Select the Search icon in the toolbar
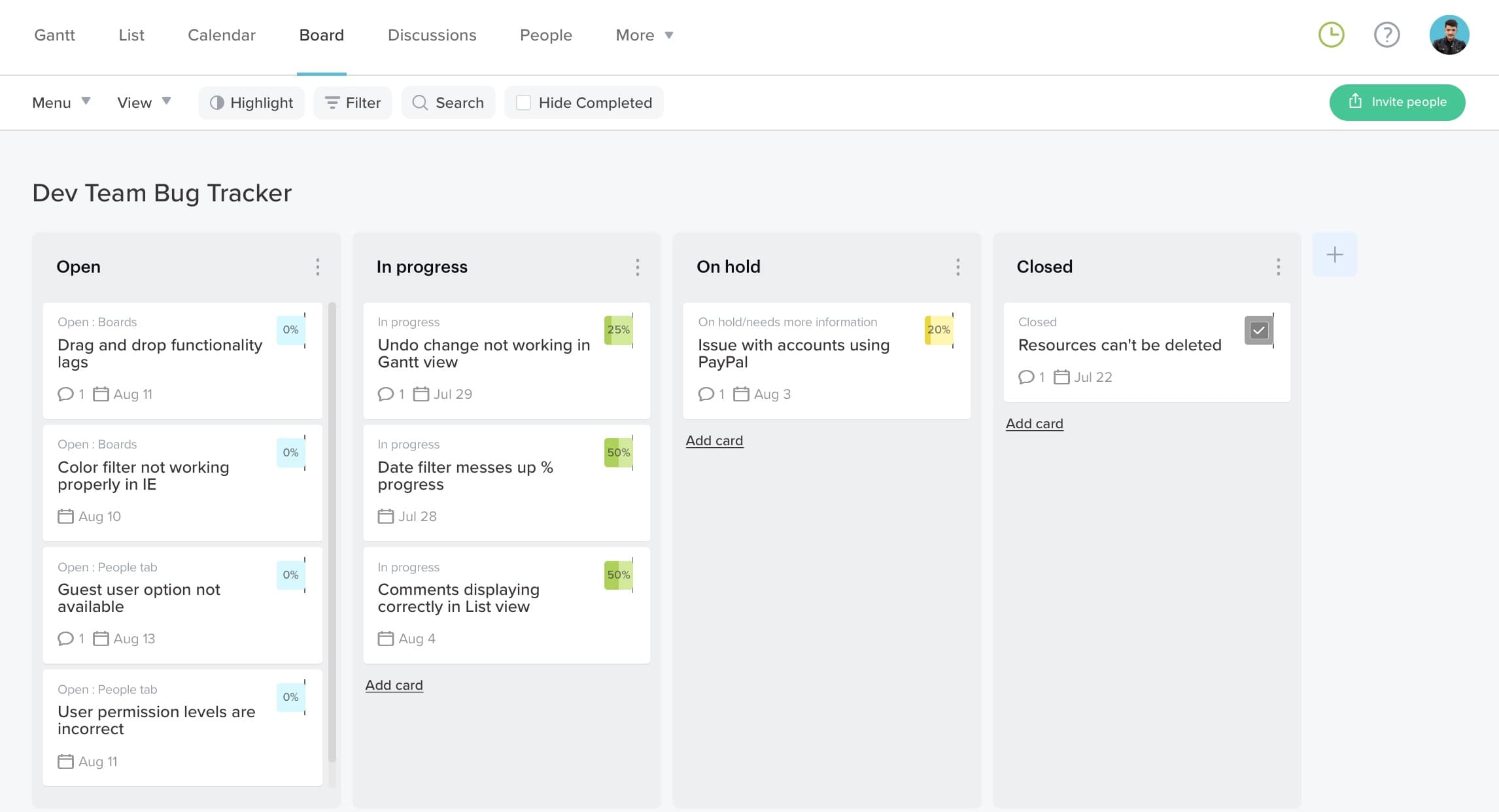This screenshot has width=1499, height=812. tap(419, 103)
